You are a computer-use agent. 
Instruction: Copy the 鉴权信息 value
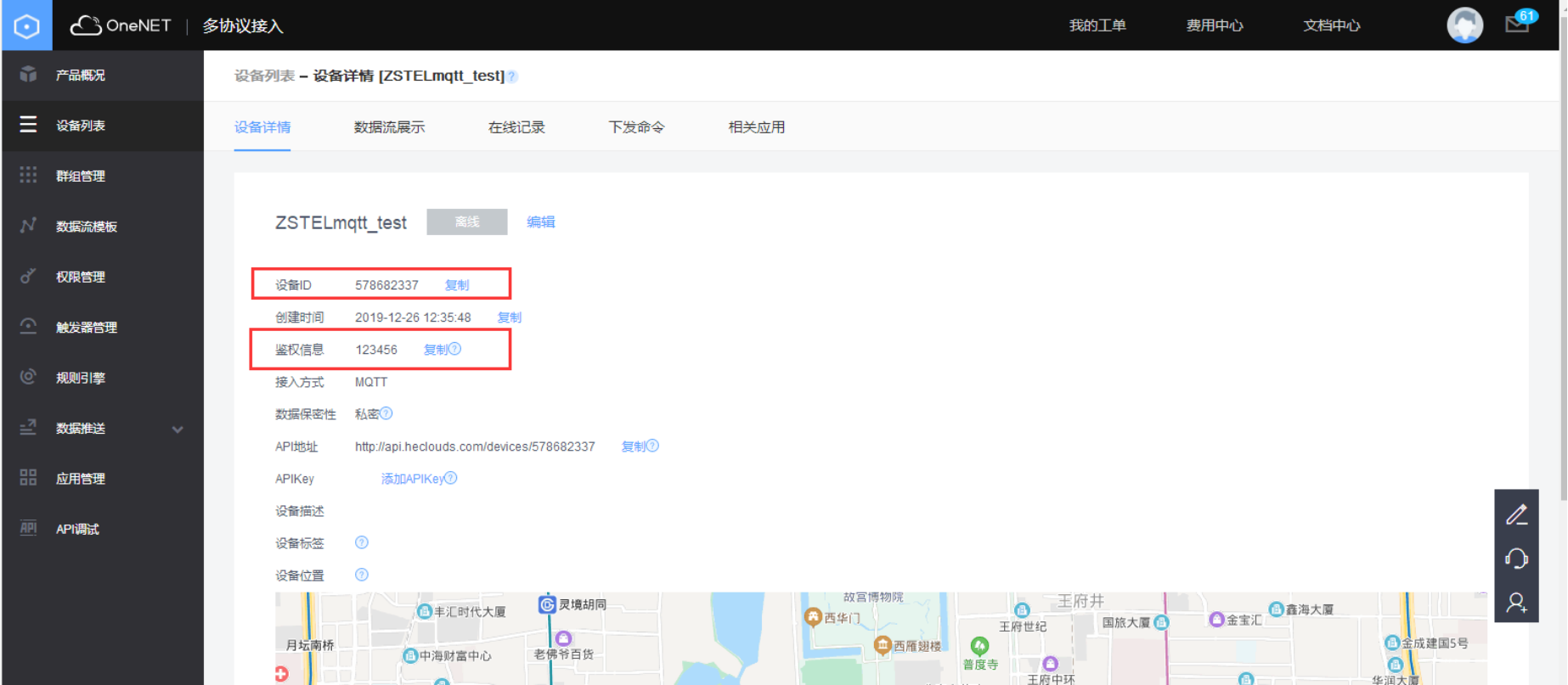[436, 349]
